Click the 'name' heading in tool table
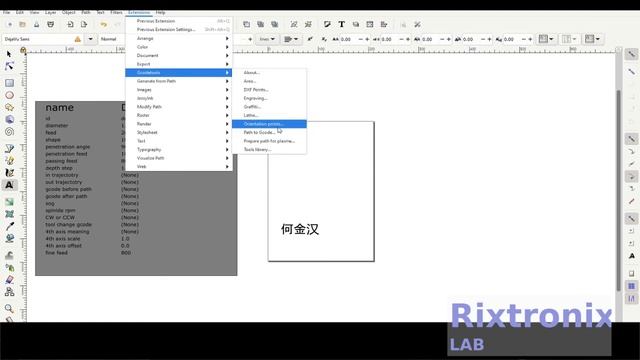The width and height of the screenshot is (640, 360). coord(60,108)
